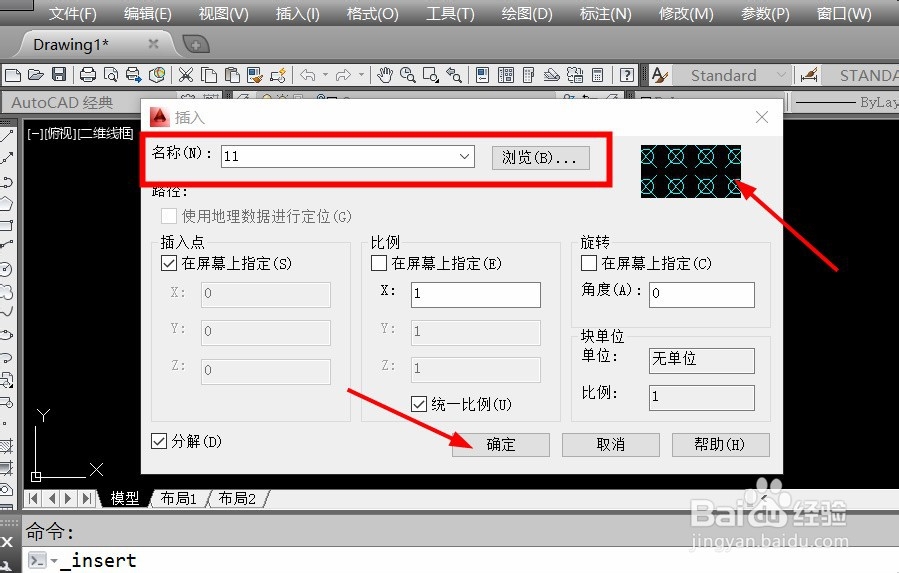This screenshot has height=573, width=899.
Task: Click the Open file folder icon
Action: 36,75
